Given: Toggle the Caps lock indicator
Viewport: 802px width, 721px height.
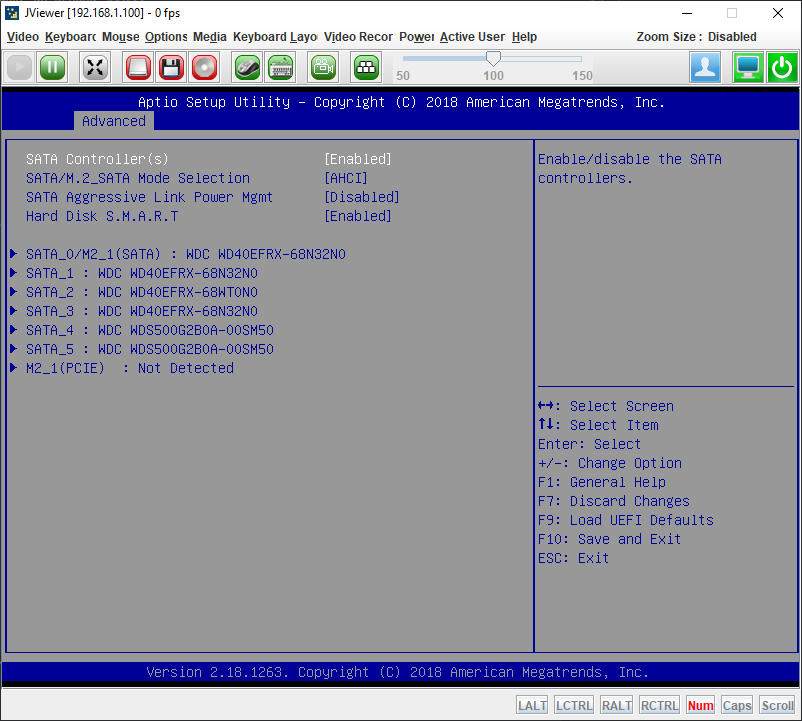Looking at the screenshot, I should pos(737,705).
